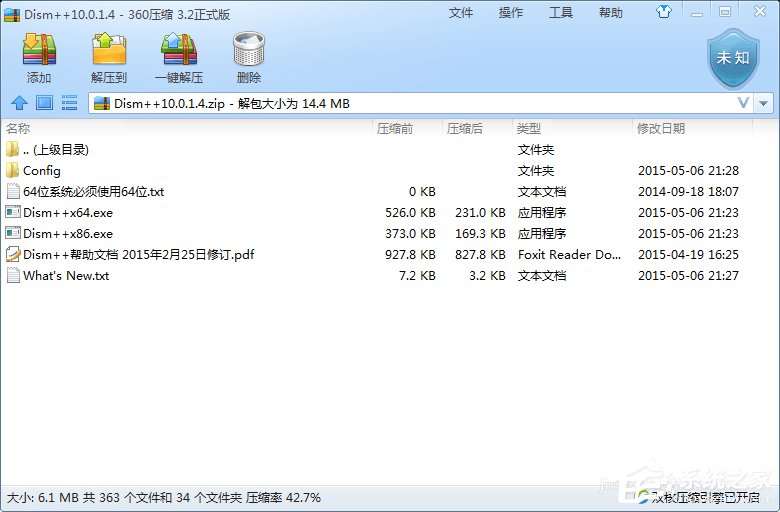Image resolution: width=780 pixels, height=512 pixels.
Task: Click the blue up-arrow parent directory icon
Action: coord(19,103)
